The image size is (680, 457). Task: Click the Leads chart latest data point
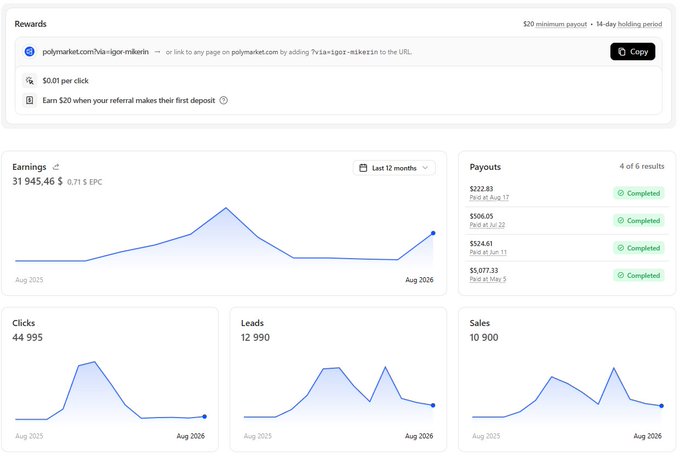(433, 405)
